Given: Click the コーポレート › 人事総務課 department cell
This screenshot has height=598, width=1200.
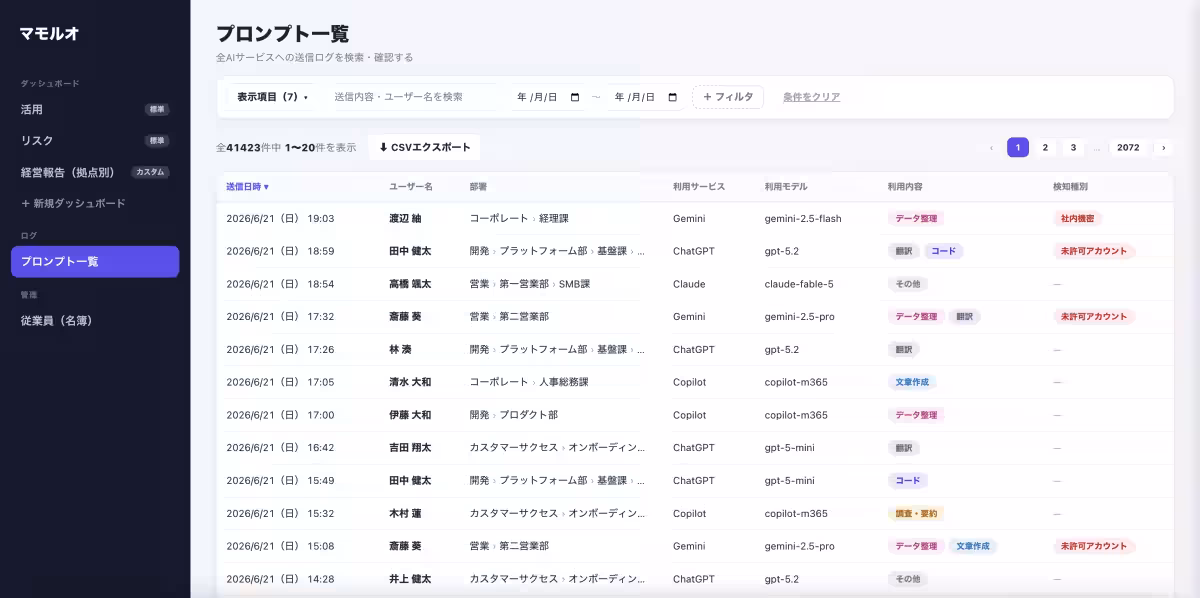Looking at the screenshot, I should (529, 382).
